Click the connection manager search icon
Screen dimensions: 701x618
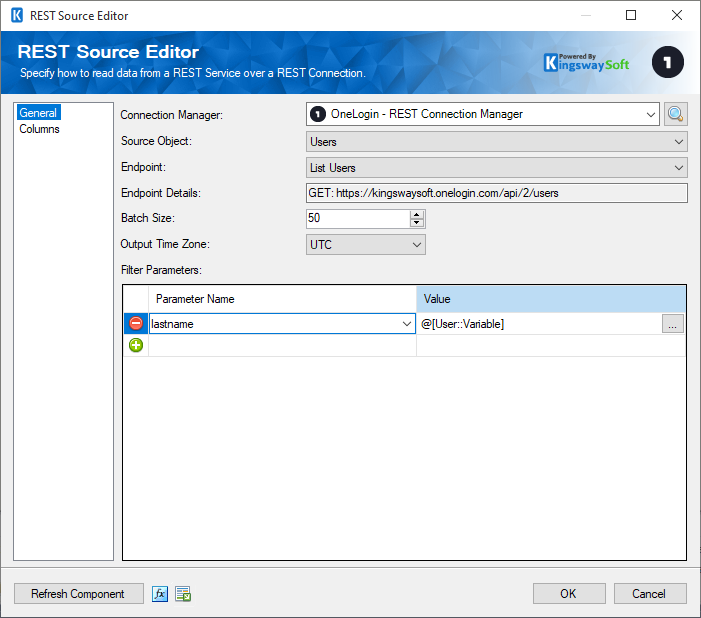pyautogui.click(x=675, y=114)
